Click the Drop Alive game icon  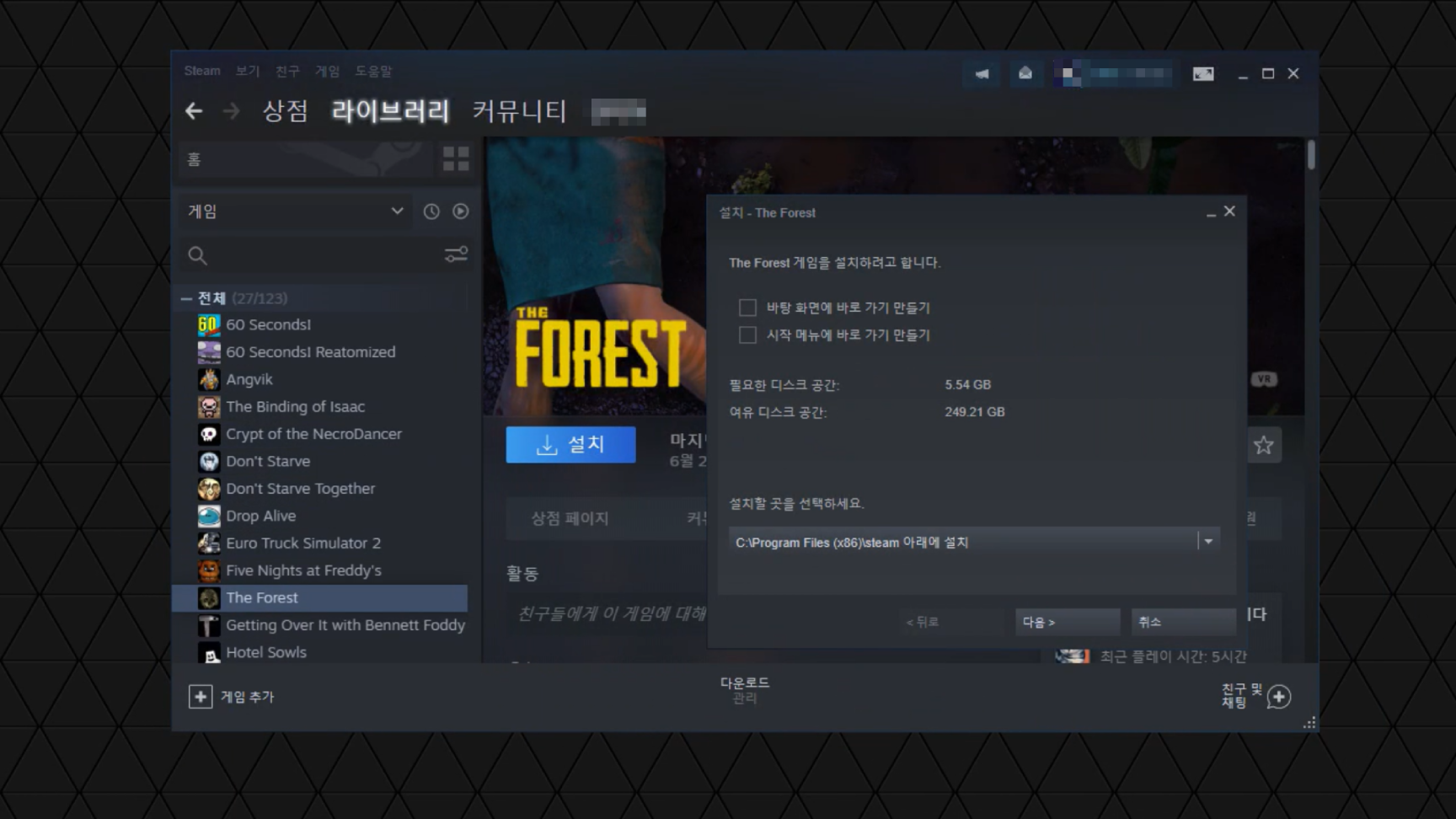[209, 516]
